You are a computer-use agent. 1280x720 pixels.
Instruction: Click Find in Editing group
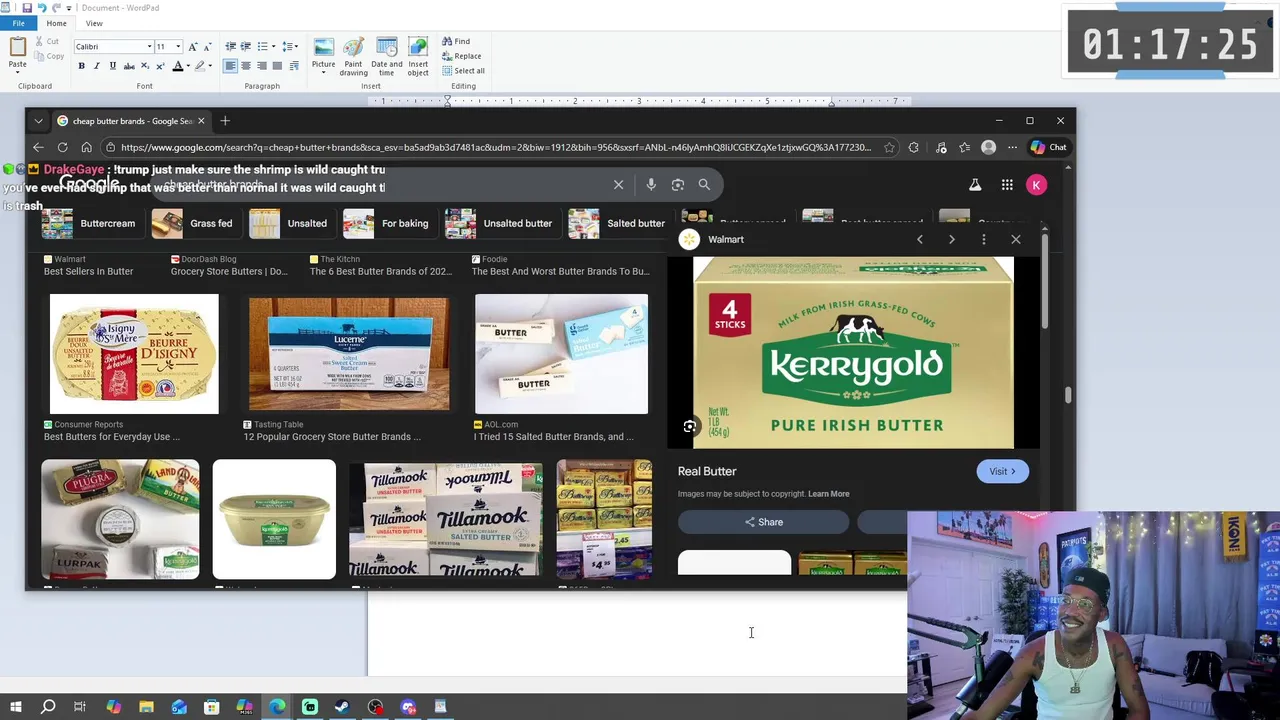455,42
